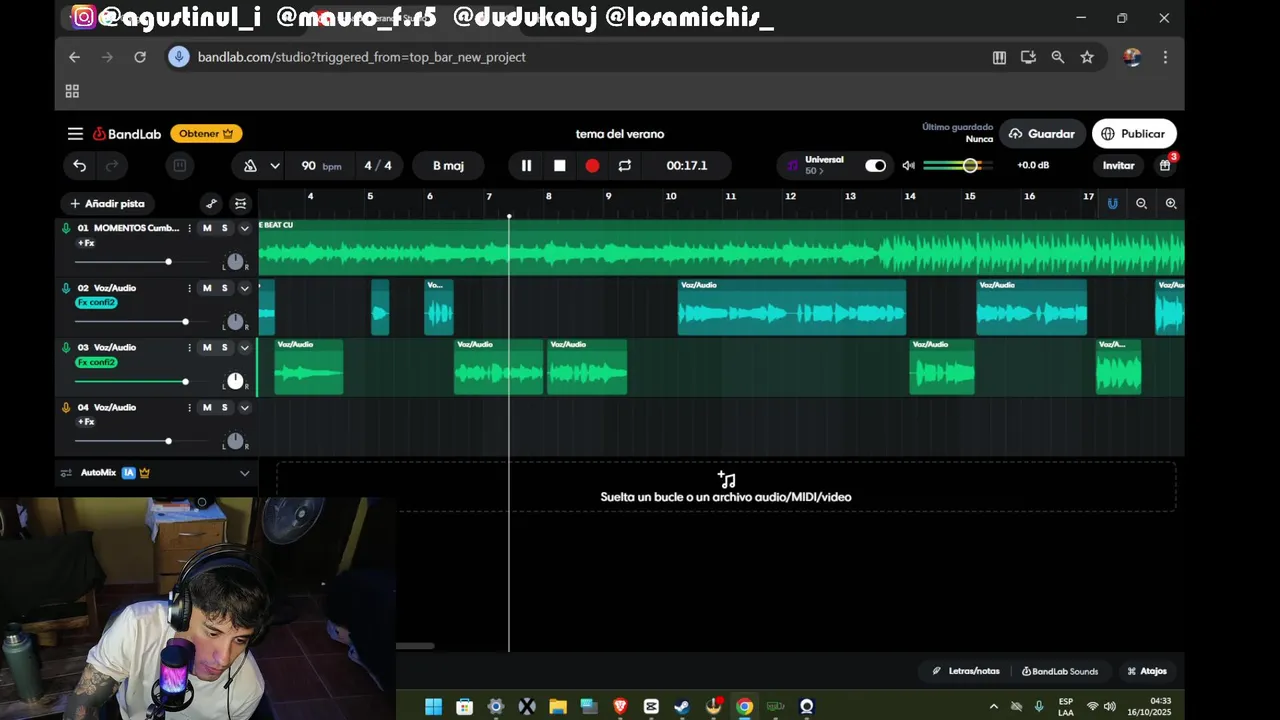Expand track 01 chevron
1280x720 pixels.
244,228
